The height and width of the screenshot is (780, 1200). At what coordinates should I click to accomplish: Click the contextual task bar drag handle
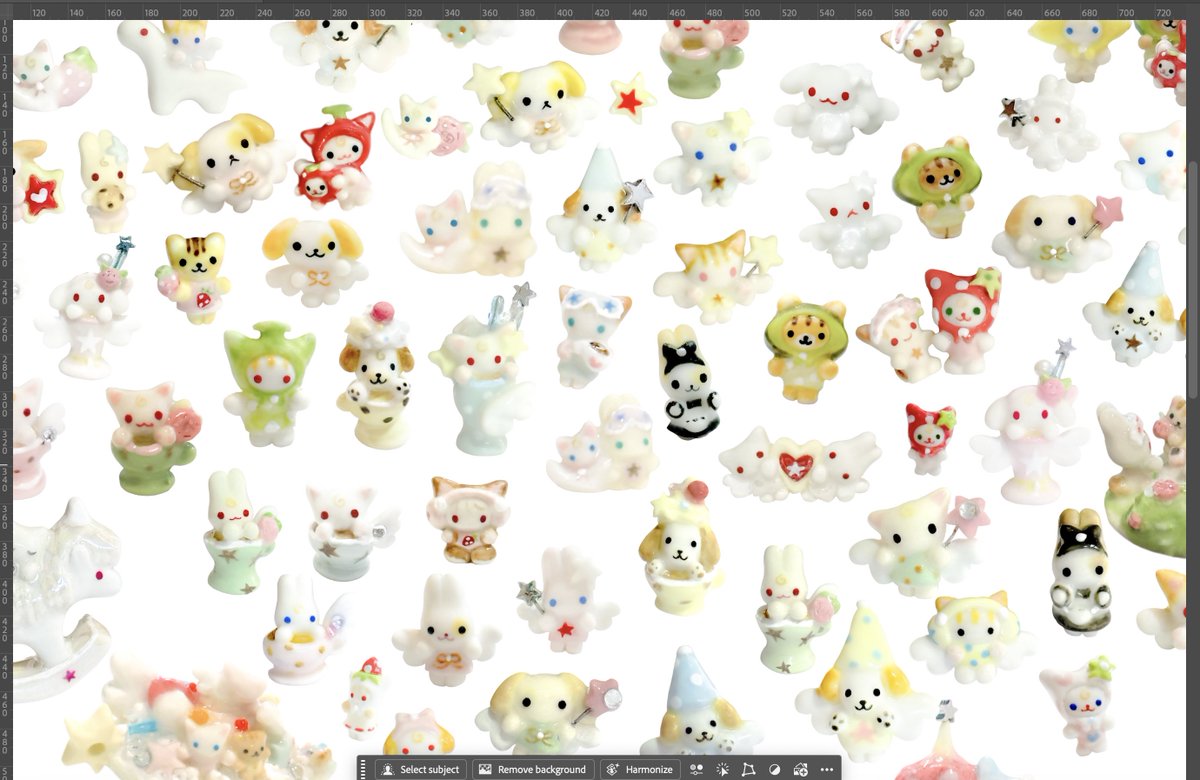pyautogui.click(x=363, y=769)
